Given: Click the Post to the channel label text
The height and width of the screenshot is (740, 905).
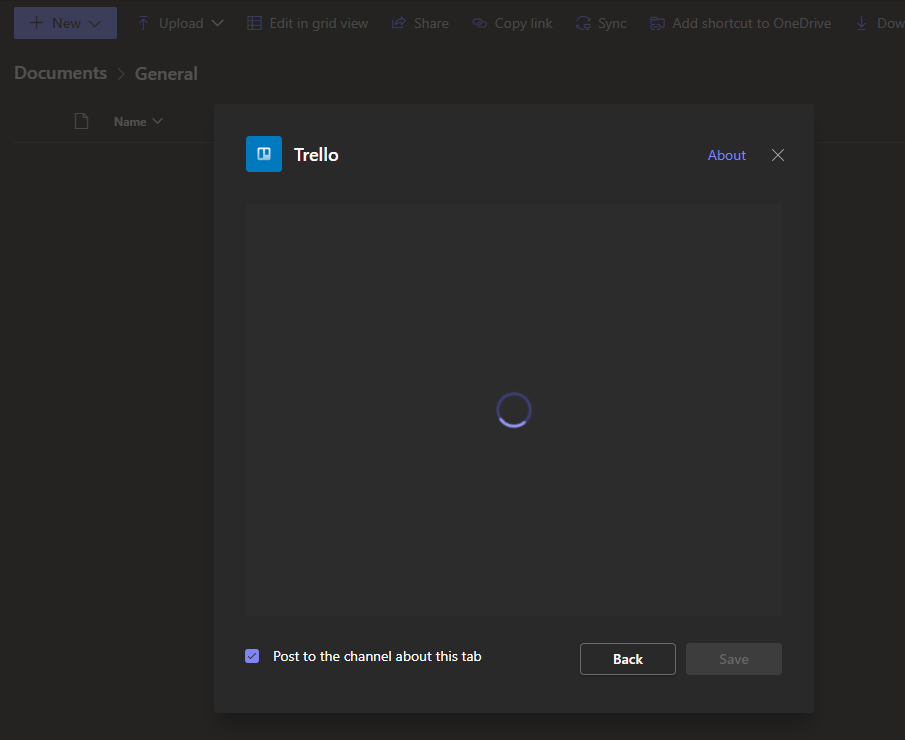Looking at the screenshot, I should coord(377,656).
